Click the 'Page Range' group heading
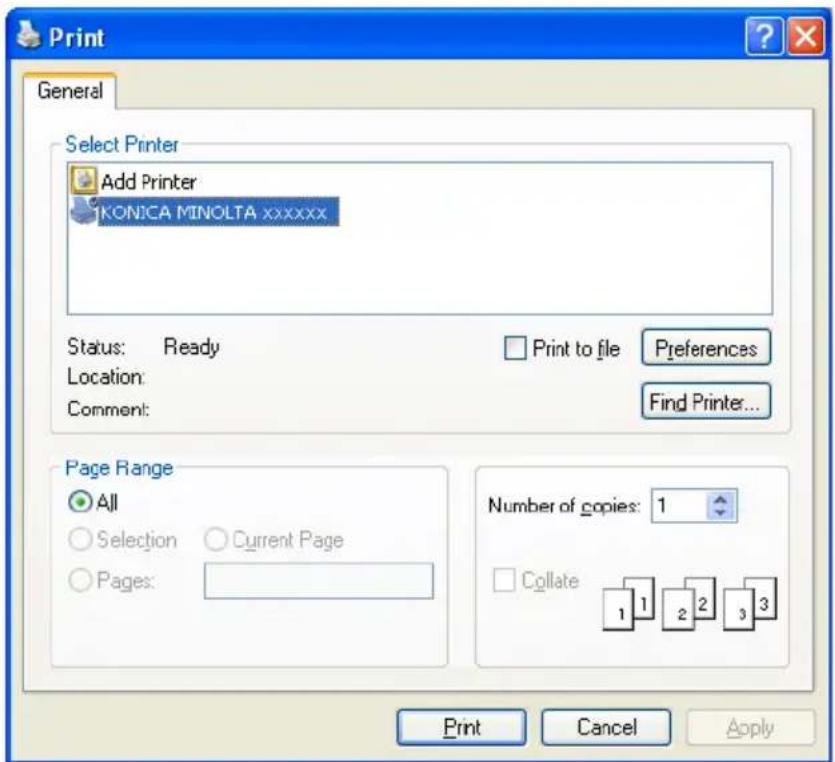The image size is (835, 762). click(x=119, y=468)
